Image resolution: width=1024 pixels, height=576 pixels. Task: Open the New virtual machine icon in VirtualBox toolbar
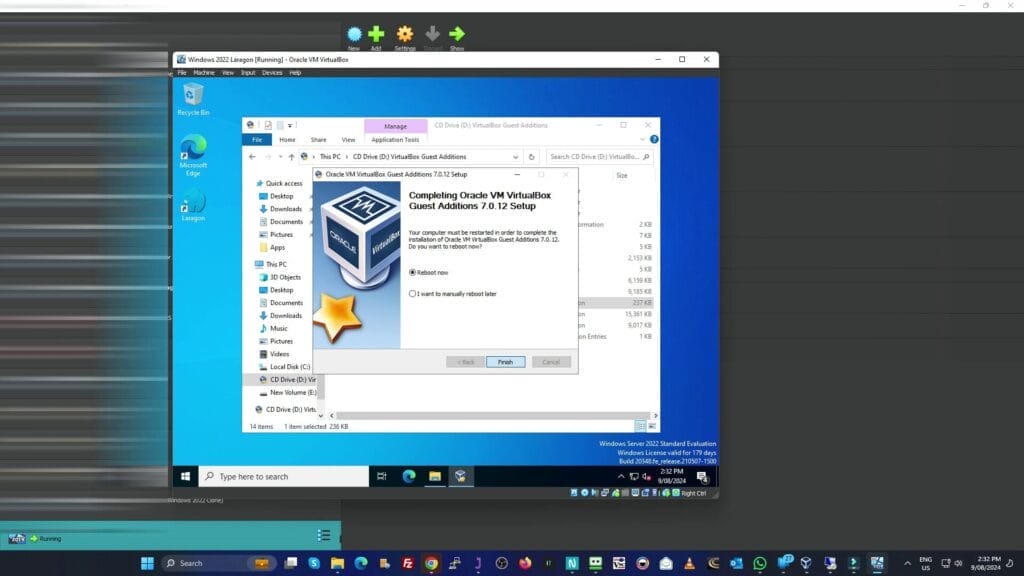[354, 32]
